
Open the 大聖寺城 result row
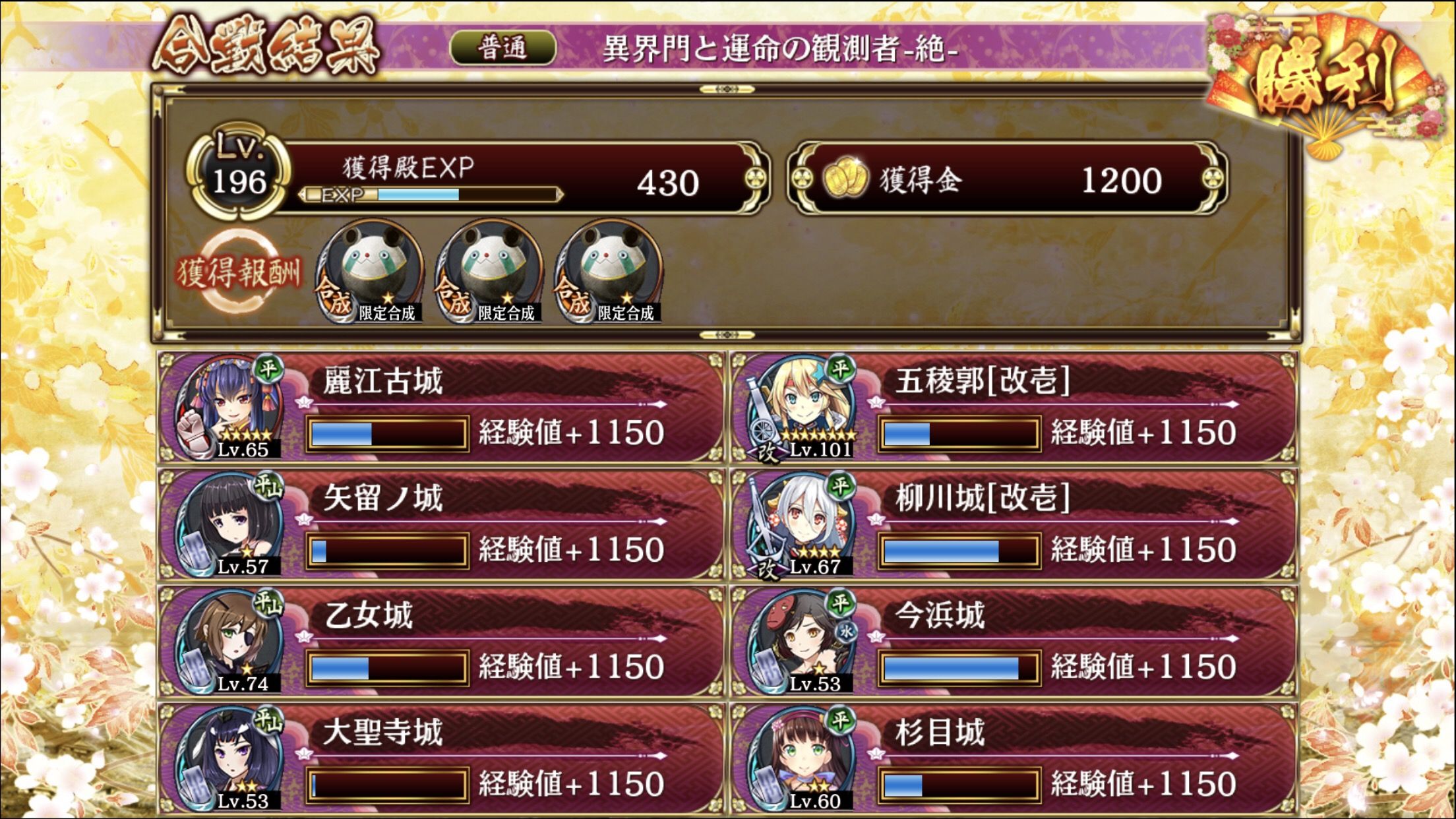click(x=442, y=759)
